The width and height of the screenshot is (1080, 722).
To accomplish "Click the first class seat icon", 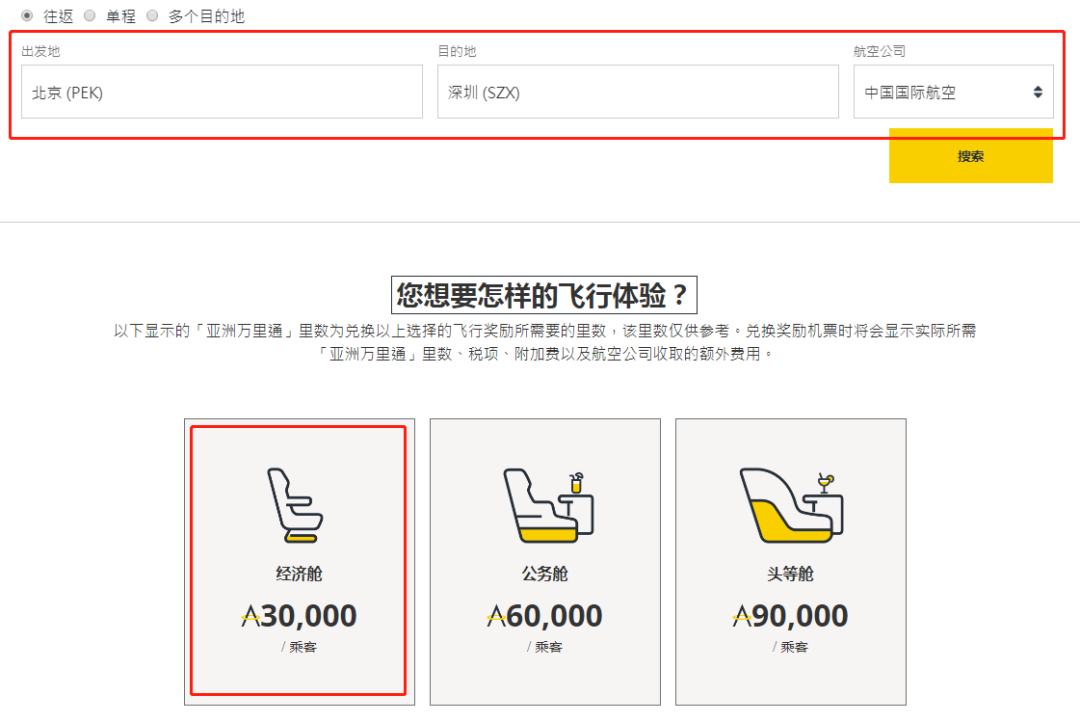I will pyautogui.click(x=791, y=505).
